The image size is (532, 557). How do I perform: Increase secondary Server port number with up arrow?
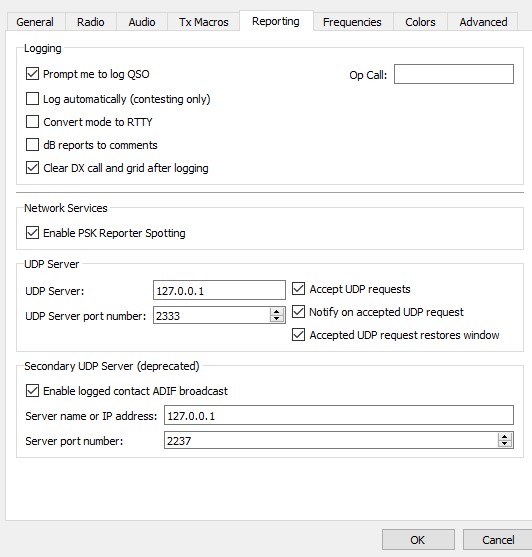pos(505,437)
